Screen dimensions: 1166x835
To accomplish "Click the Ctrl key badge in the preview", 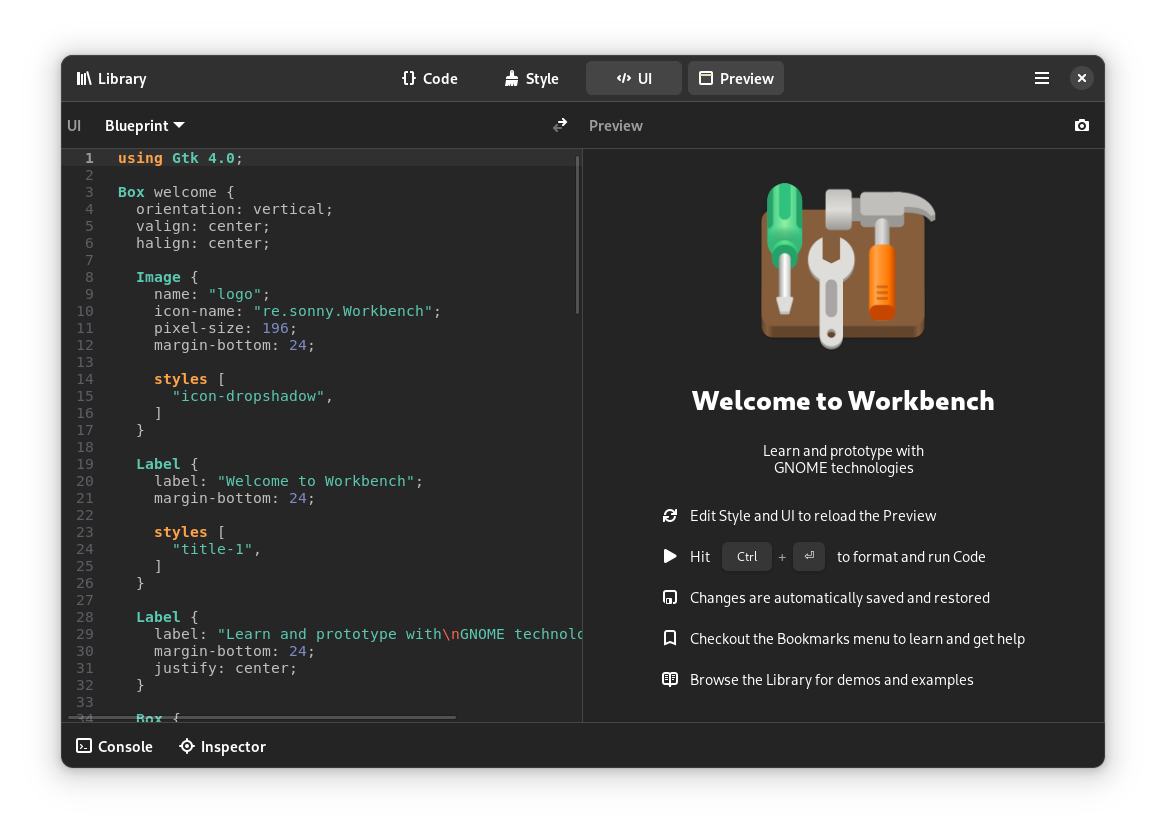I will [746, 556].
